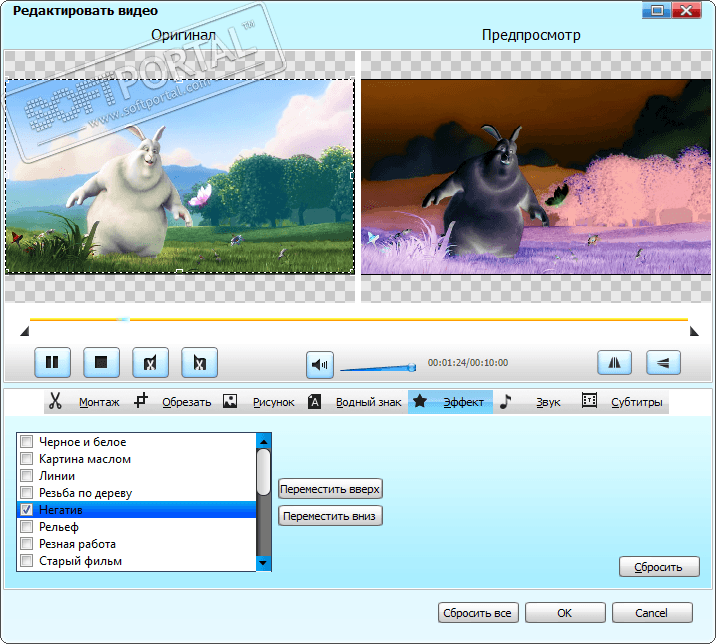Pause the video playback

(x=53, y=363)
